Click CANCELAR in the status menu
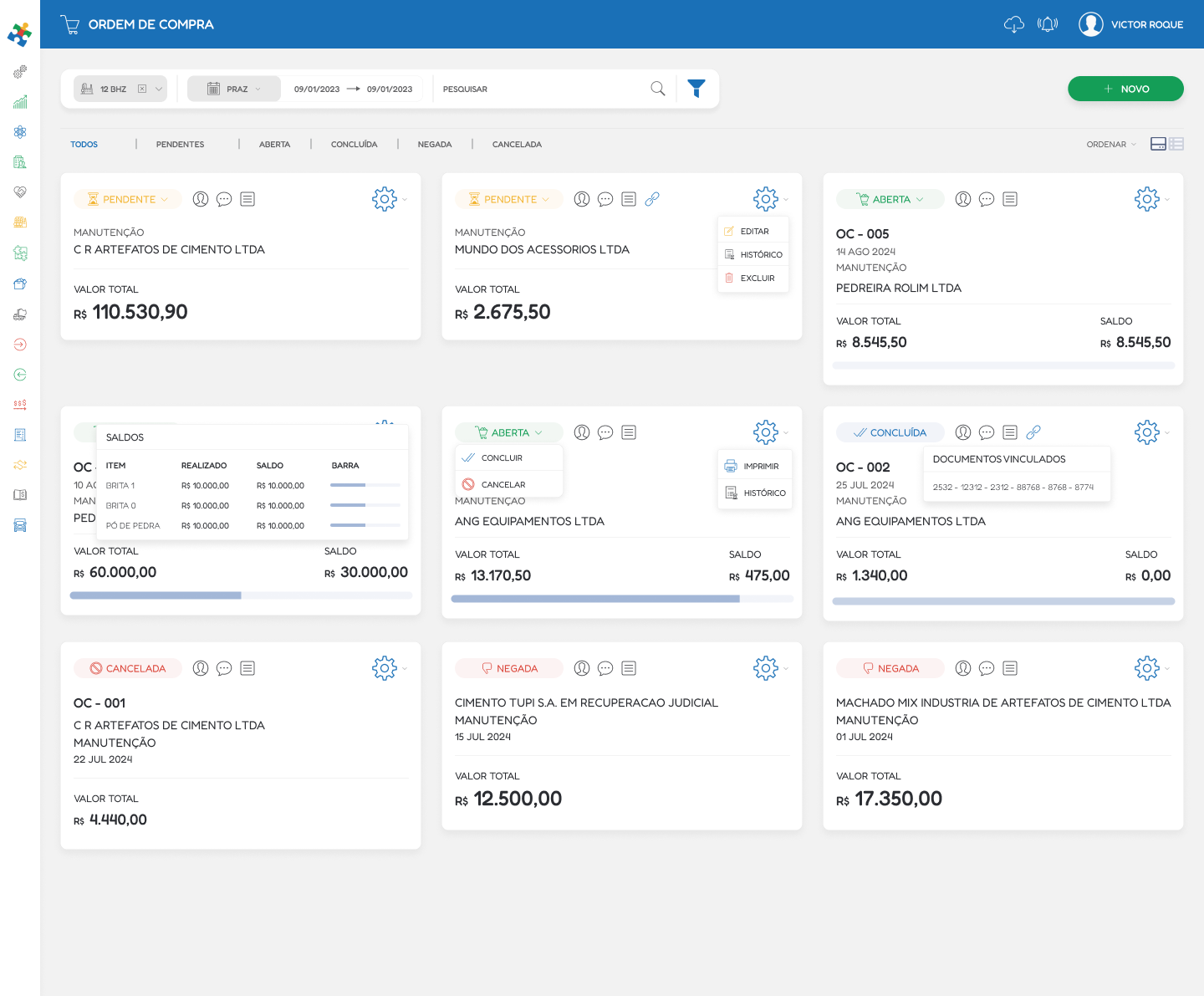 [503, 485]
